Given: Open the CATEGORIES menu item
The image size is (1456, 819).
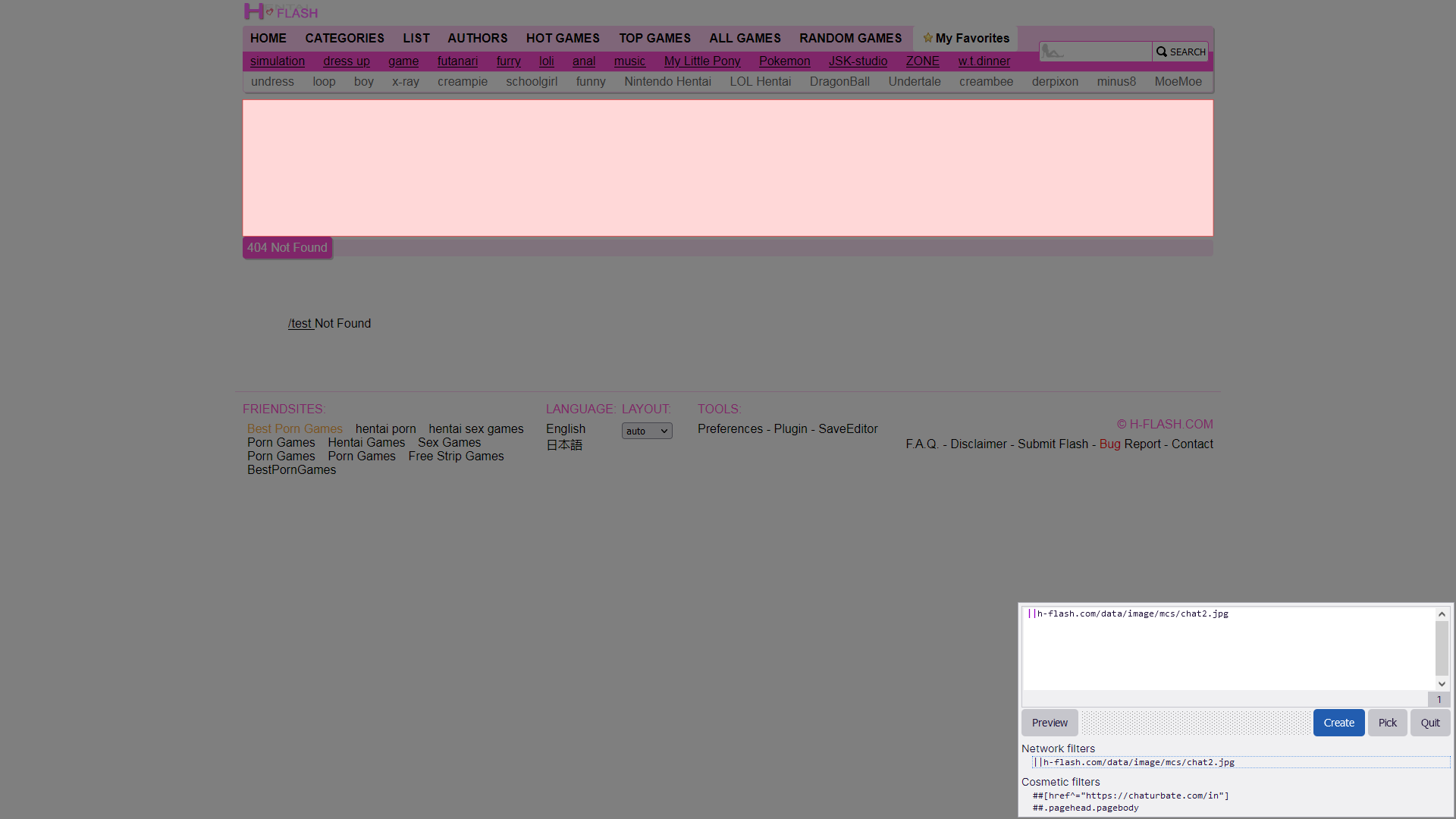Looking at the screenshot, I should point(344,38).
